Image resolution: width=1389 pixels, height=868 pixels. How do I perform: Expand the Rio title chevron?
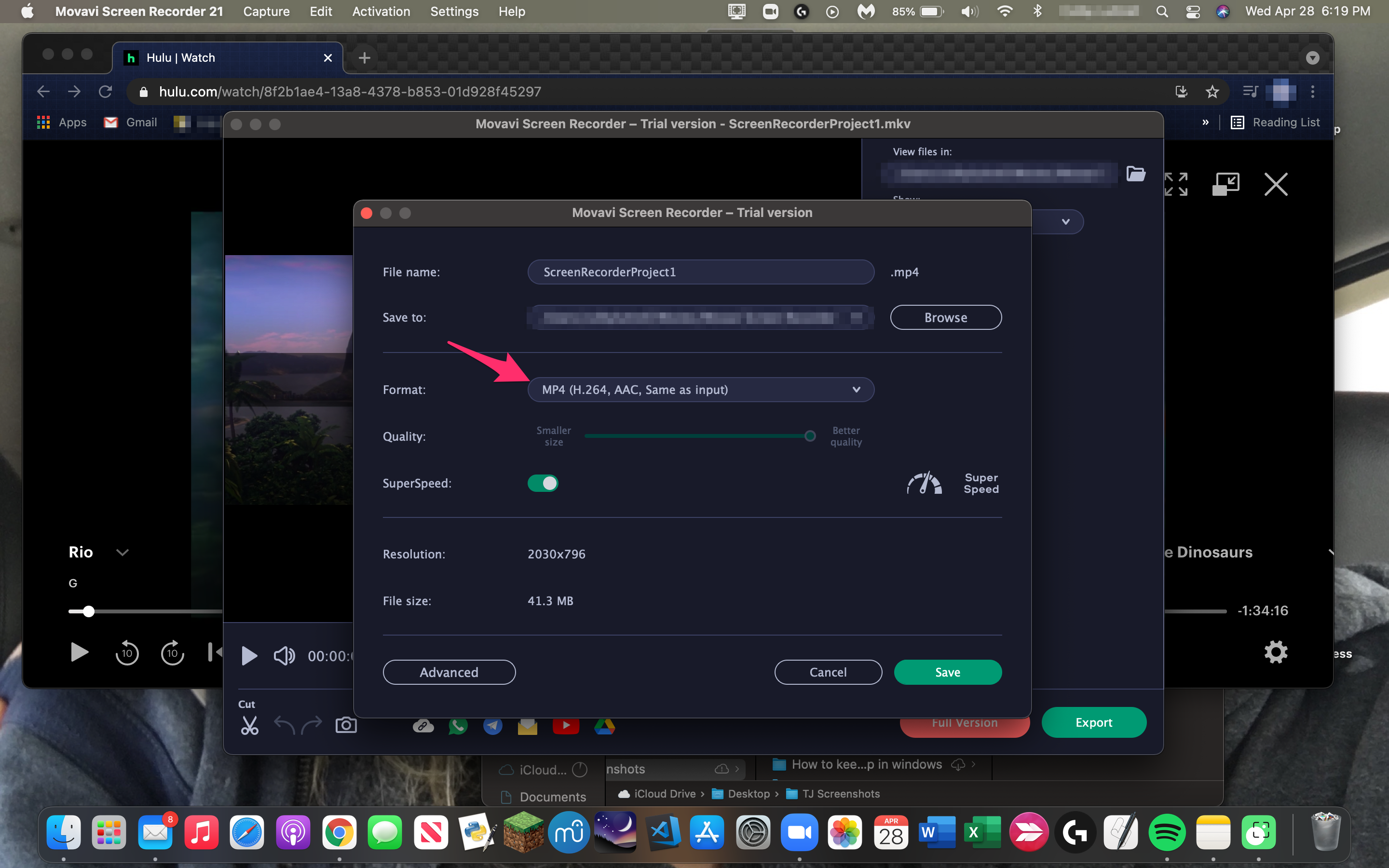click(x=122, y=552)
